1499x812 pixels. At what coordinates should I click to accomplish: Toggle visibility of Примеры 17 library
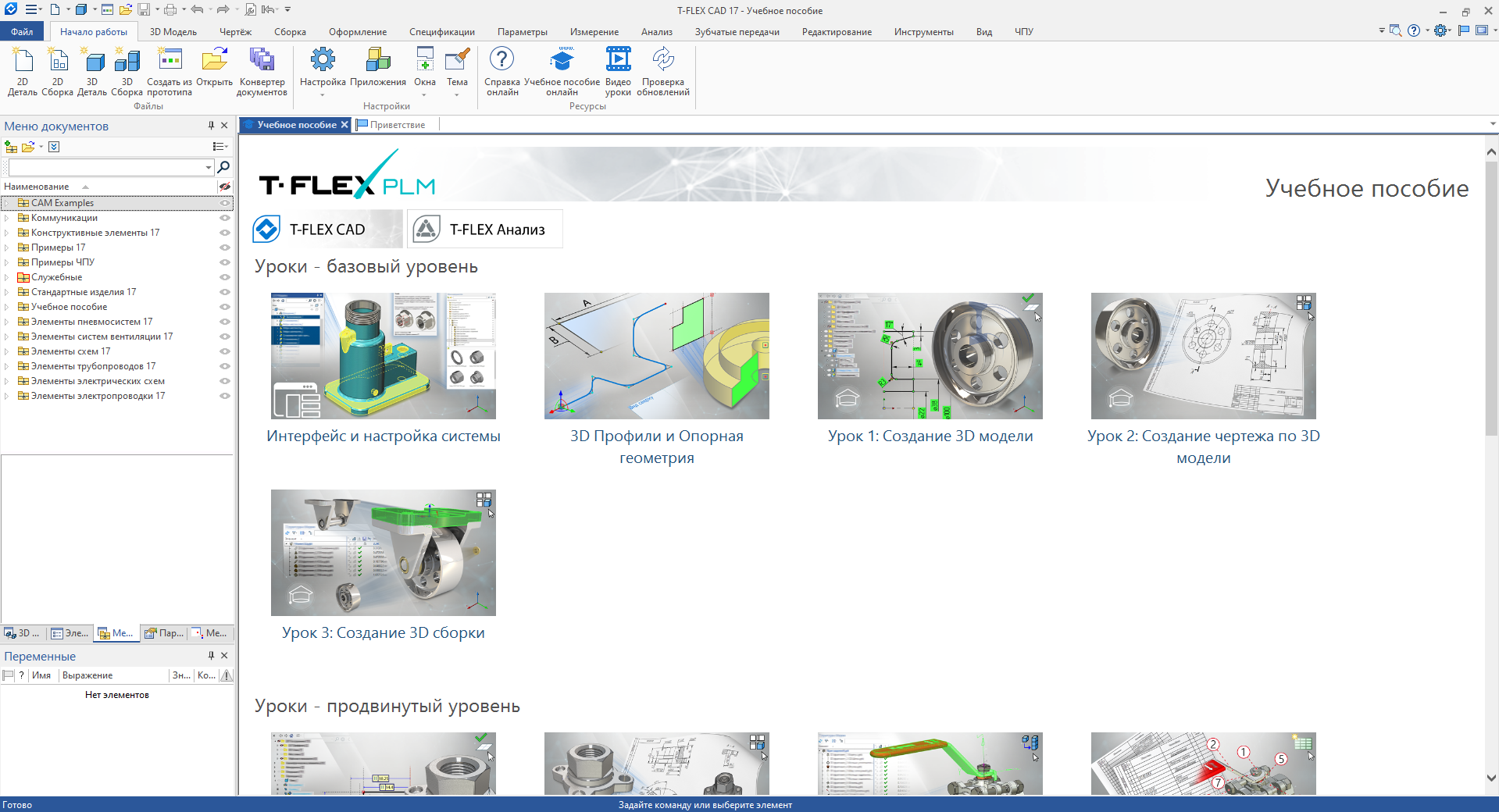[x=225, y=248]
